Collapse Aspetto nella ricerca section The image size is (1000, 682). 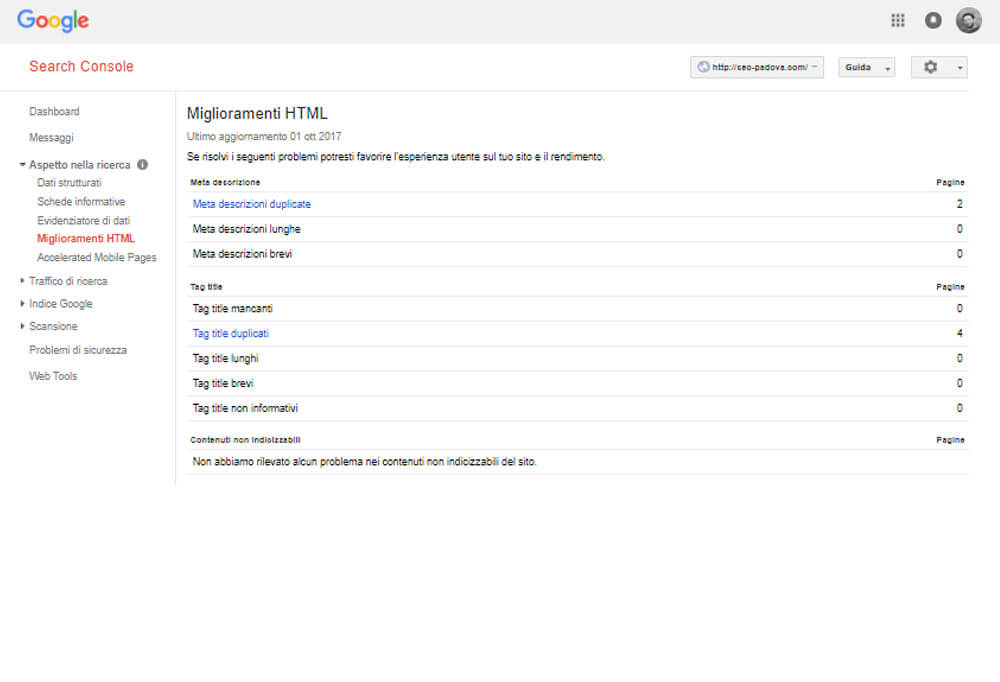22,165
